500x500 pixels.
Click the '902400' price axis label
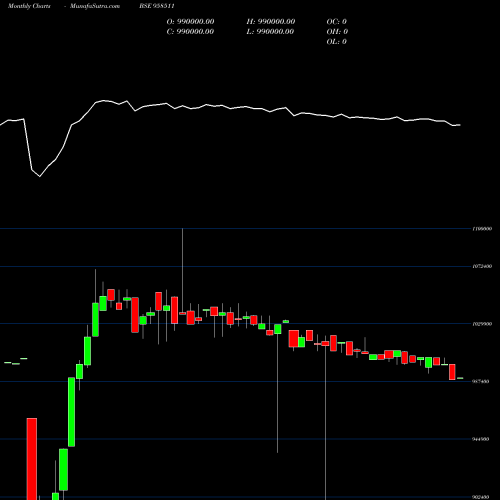[x=481, y=497]
